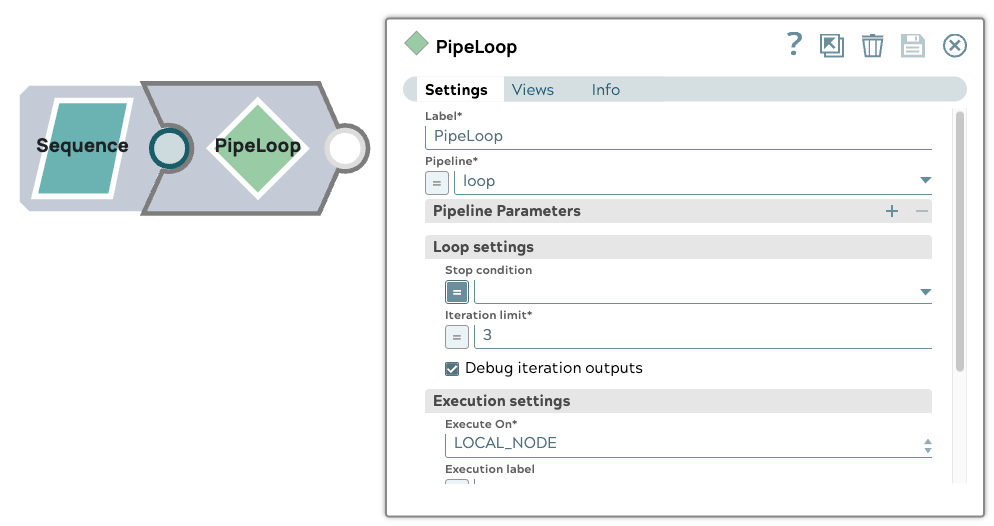
Task: Expand the Stop condition suggestions dropdown
Action: pos(925,293)
